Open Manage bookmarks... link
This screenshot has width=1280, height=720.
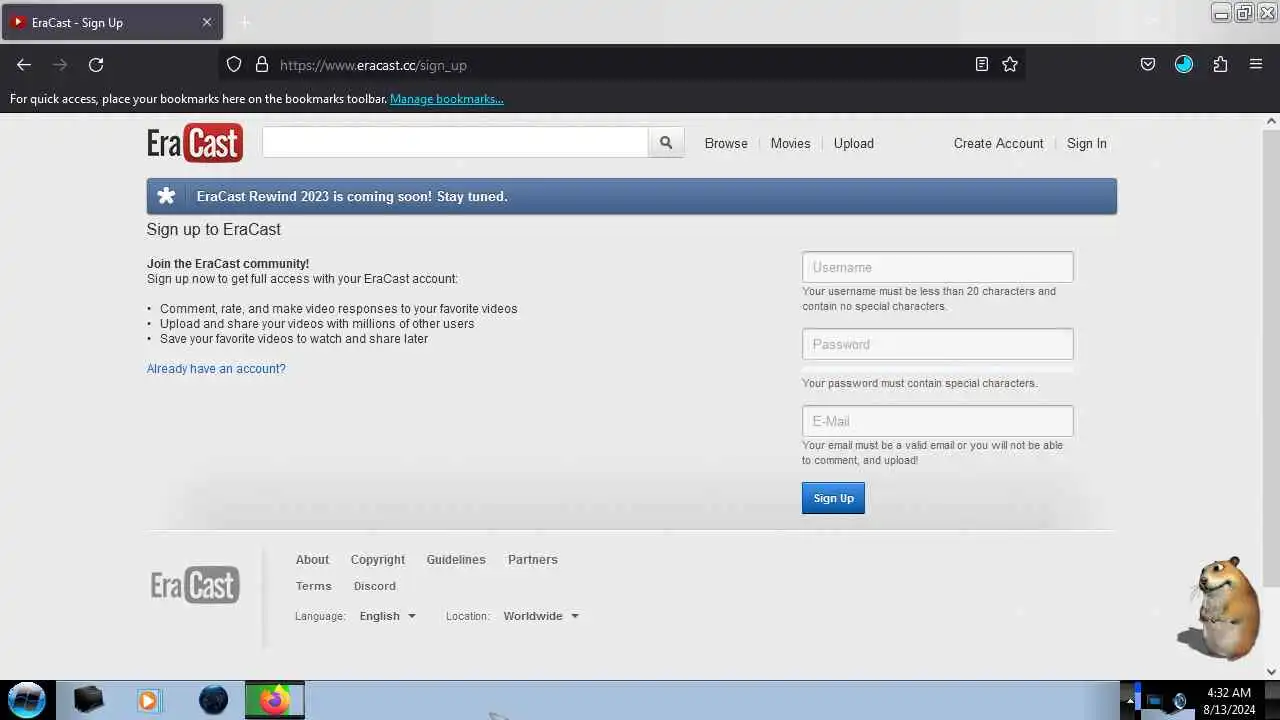pyautogui.click(x=447, y=99)
